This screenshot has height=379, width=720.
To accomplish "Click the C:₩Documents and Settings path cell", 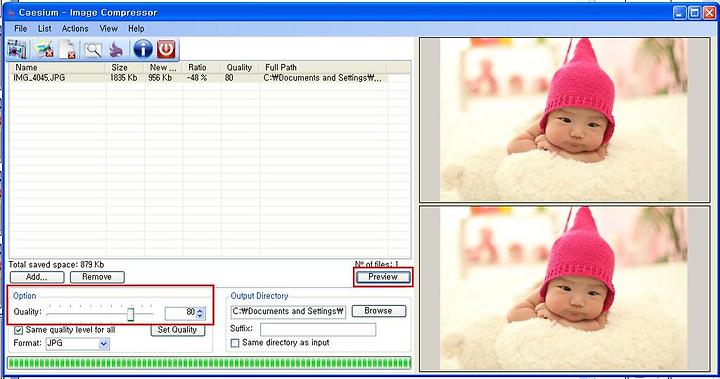I will click(x=322, y=78).
